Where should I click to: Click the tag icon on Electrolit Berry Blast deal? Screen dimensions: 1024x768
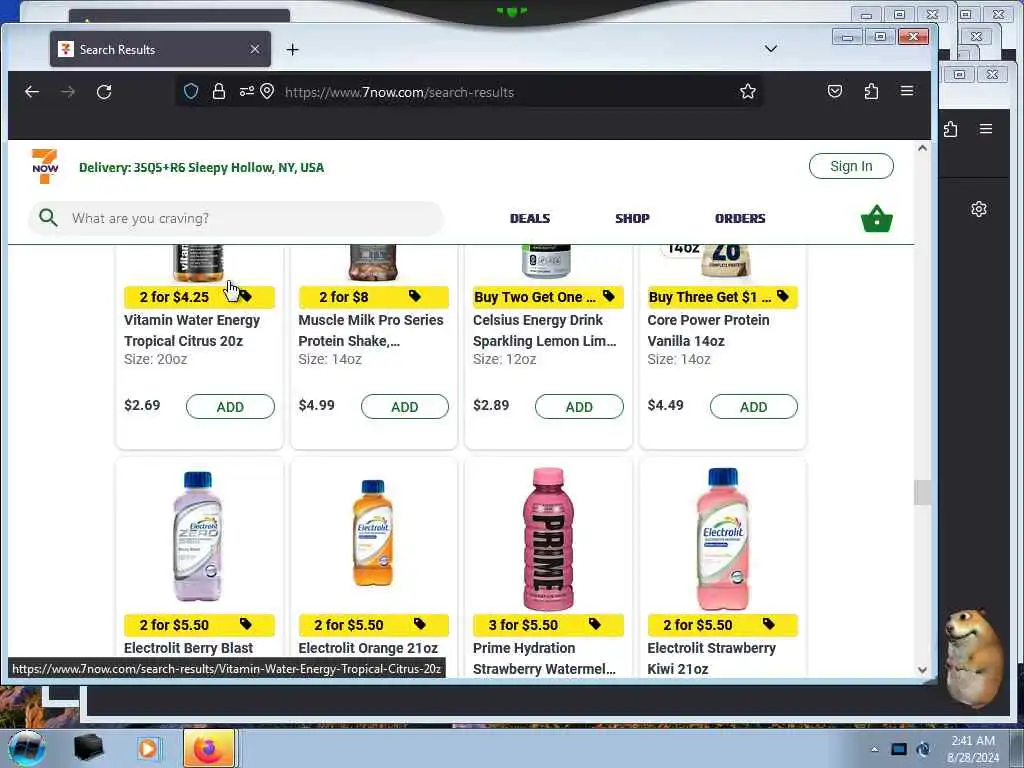[246, 624]
